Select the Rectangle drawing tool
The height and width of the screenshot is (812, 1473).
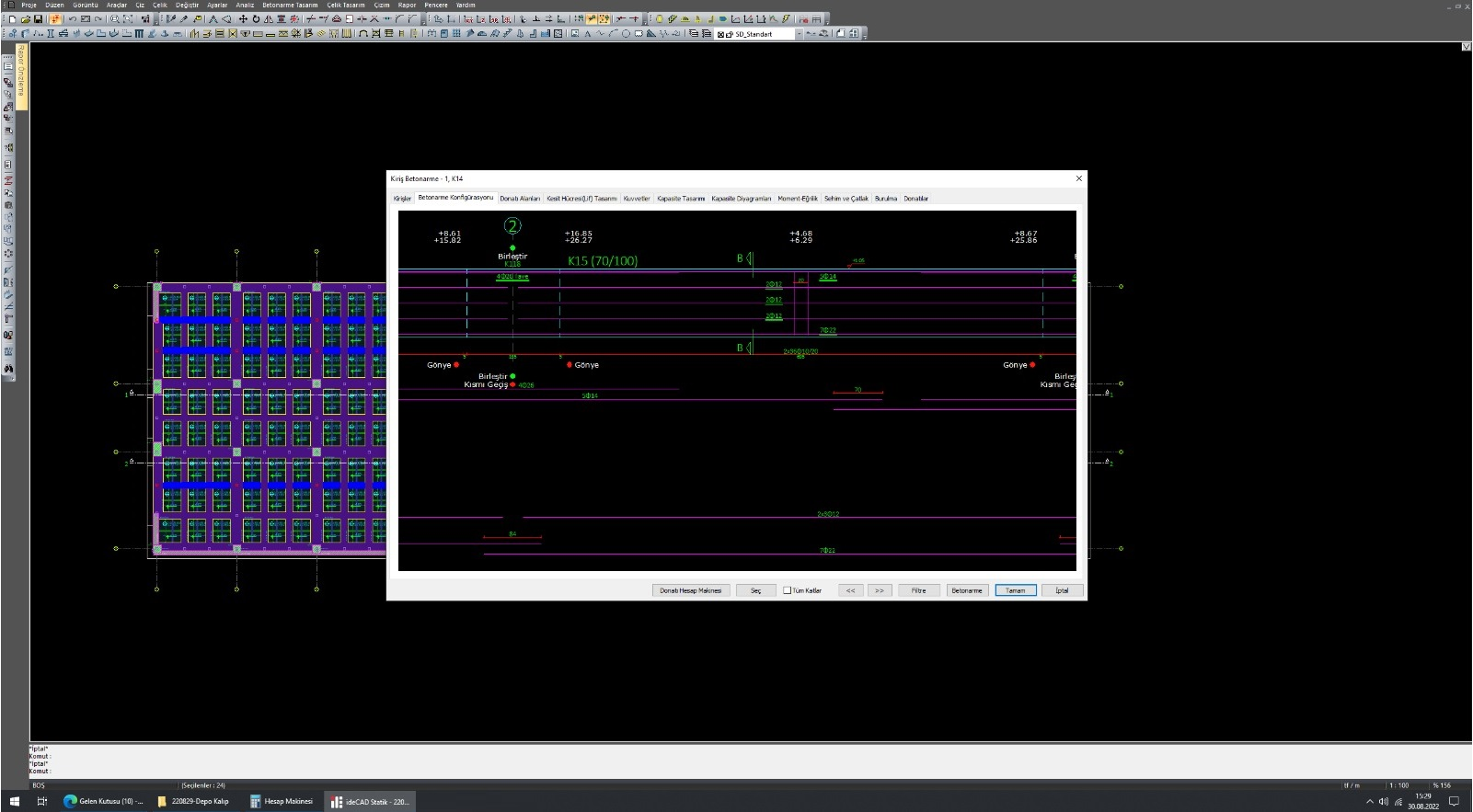coord(639,34)
